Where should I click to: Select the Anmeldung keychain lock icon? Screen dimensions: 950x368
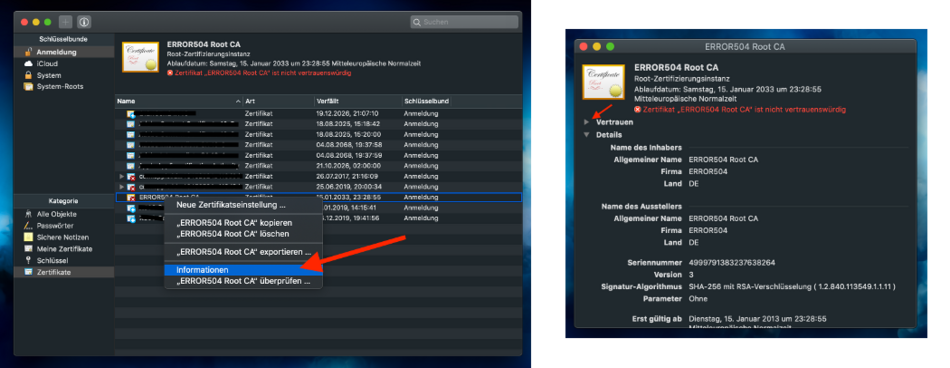pos(28,52)
